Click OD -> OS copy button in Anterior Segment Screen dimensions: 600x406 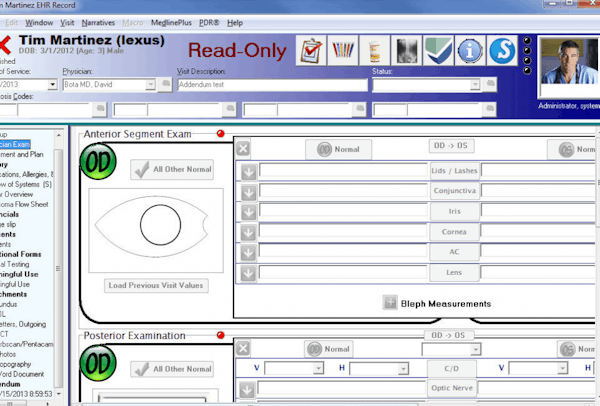tap(451, 146)
